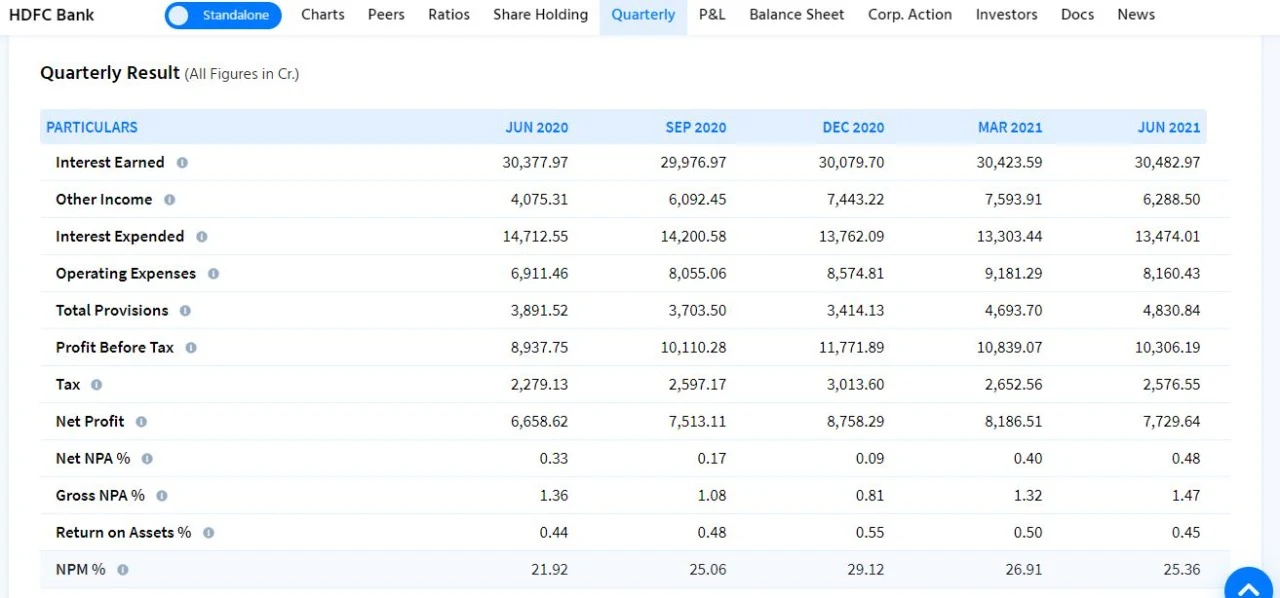
Task: Switch to the Peers tab
Action: coord(386,15)
